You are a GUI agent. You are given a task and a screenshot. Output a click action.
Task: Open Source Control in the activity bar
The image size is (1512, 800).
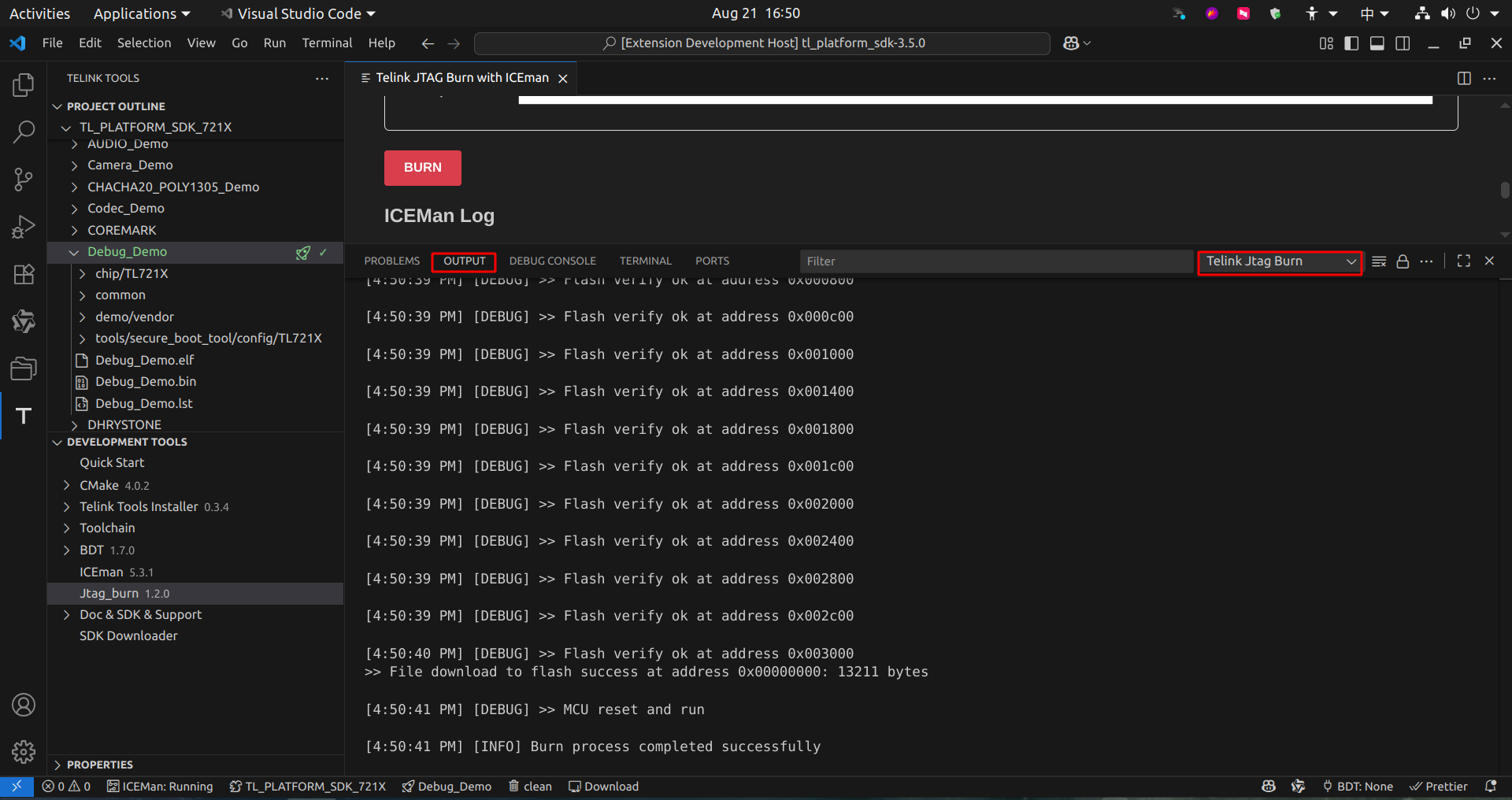(x=23, y=180)
